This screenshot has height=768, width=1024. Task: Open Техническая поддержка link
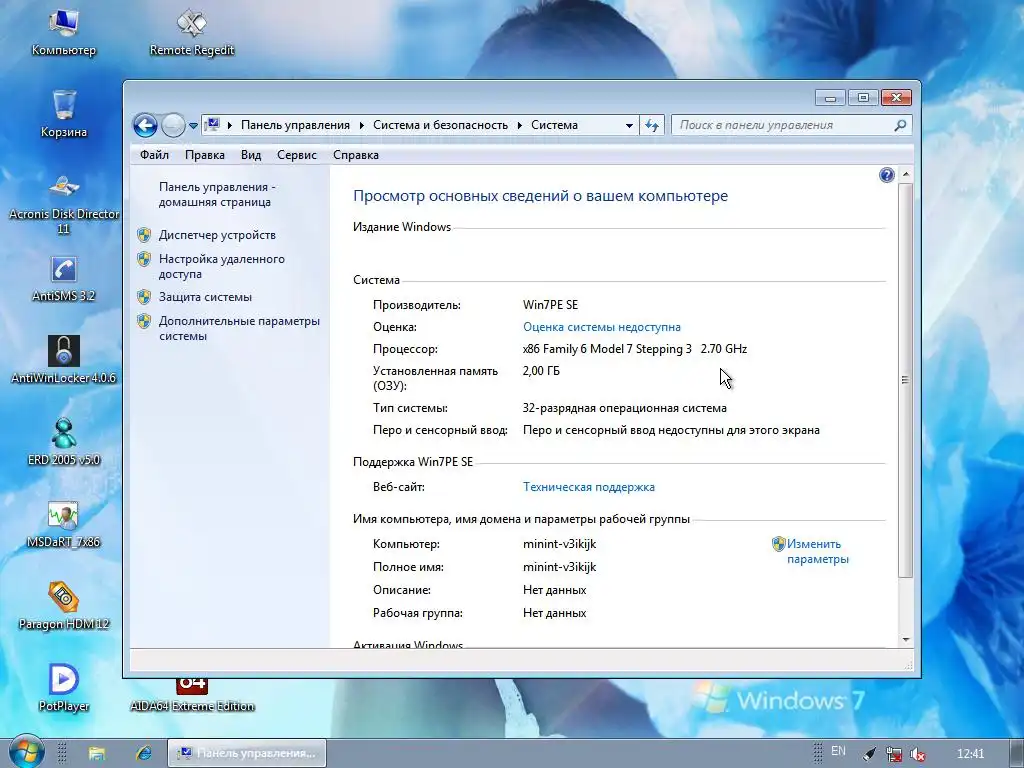(x=588, y=487)
